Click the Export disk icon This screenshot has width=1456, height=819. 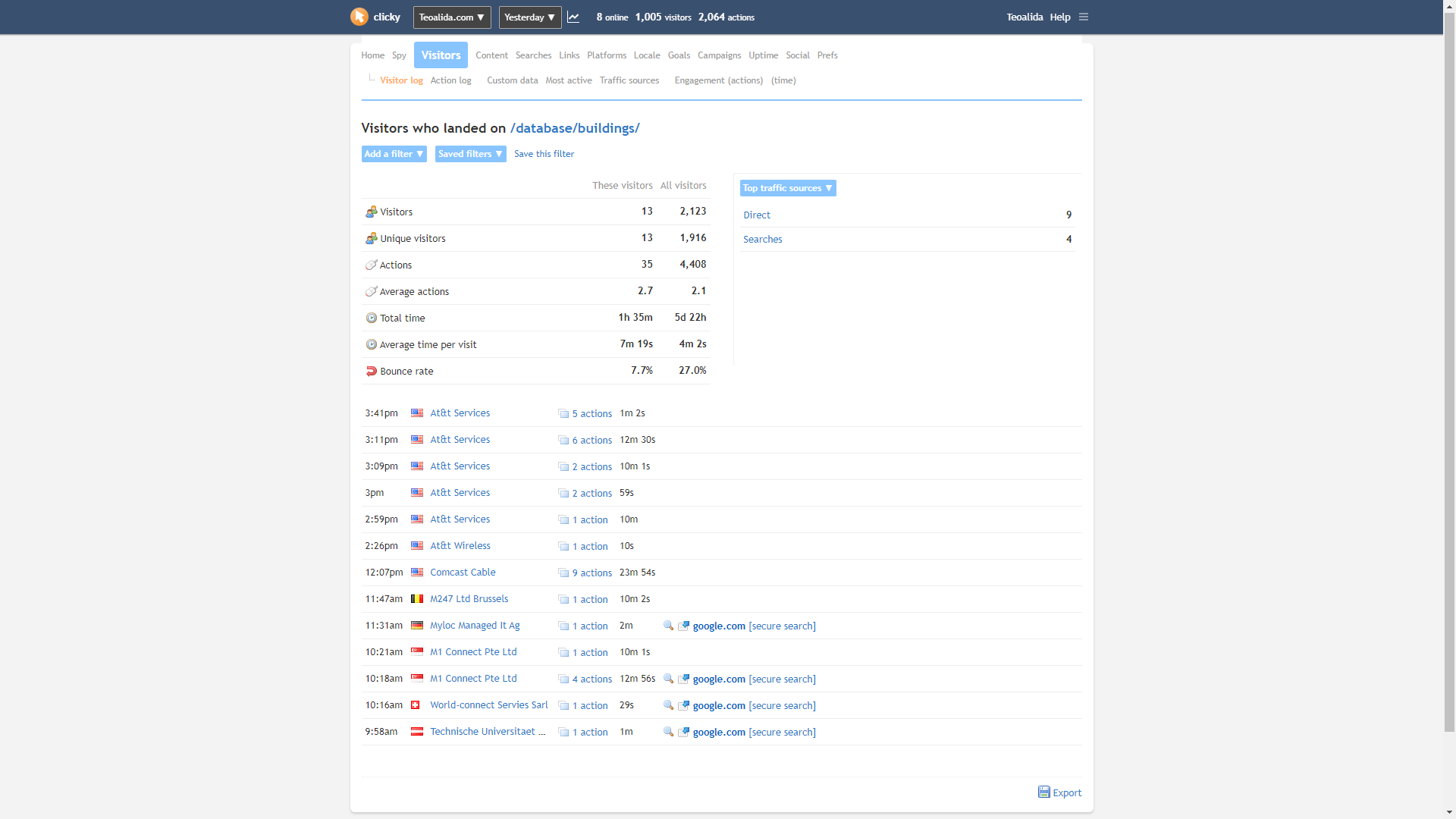tap(1044, 792)
